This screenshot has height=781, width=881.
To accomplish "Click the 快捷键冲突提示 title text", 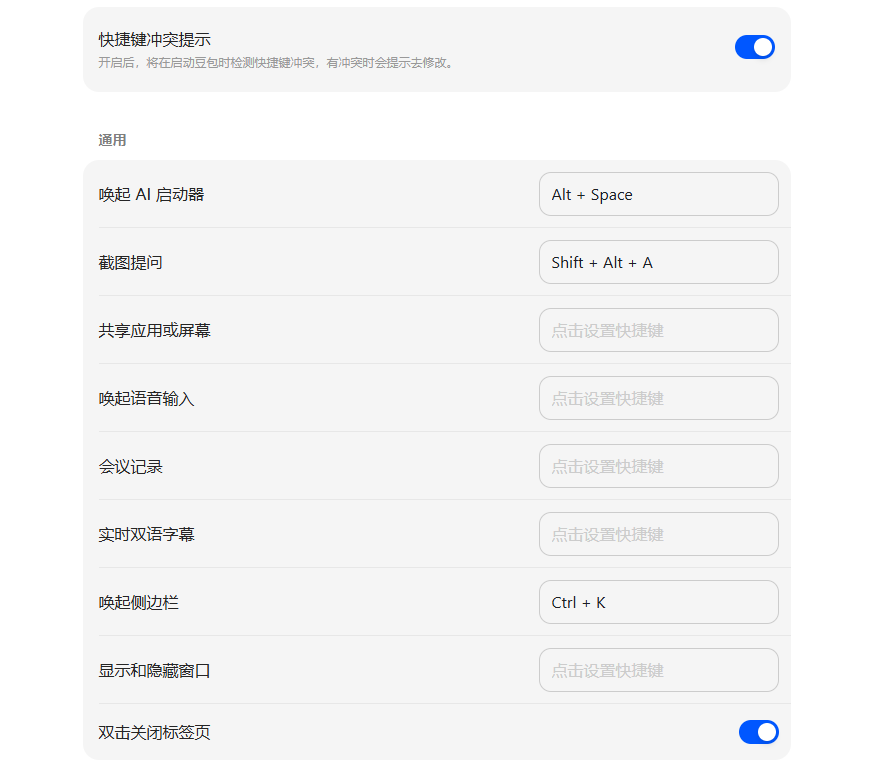I will click(x=154, y=40).
